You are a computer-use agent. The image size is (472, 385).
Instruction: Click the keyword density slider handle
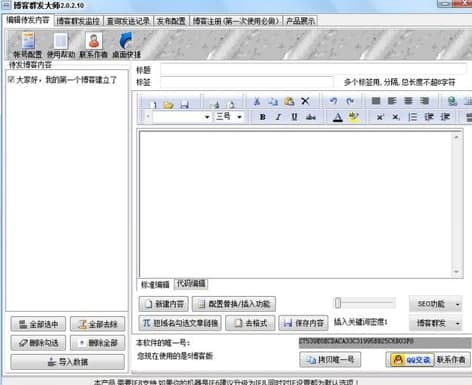point(338,303)
